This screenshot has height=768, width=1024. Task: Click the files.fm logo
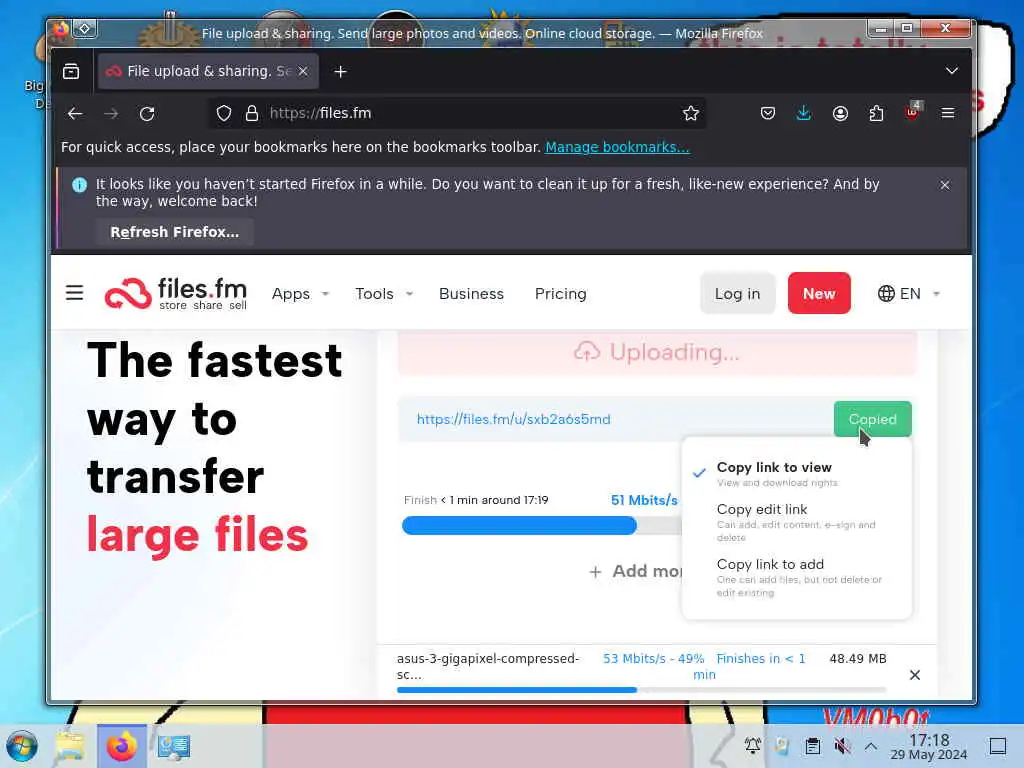pos(176,293)
